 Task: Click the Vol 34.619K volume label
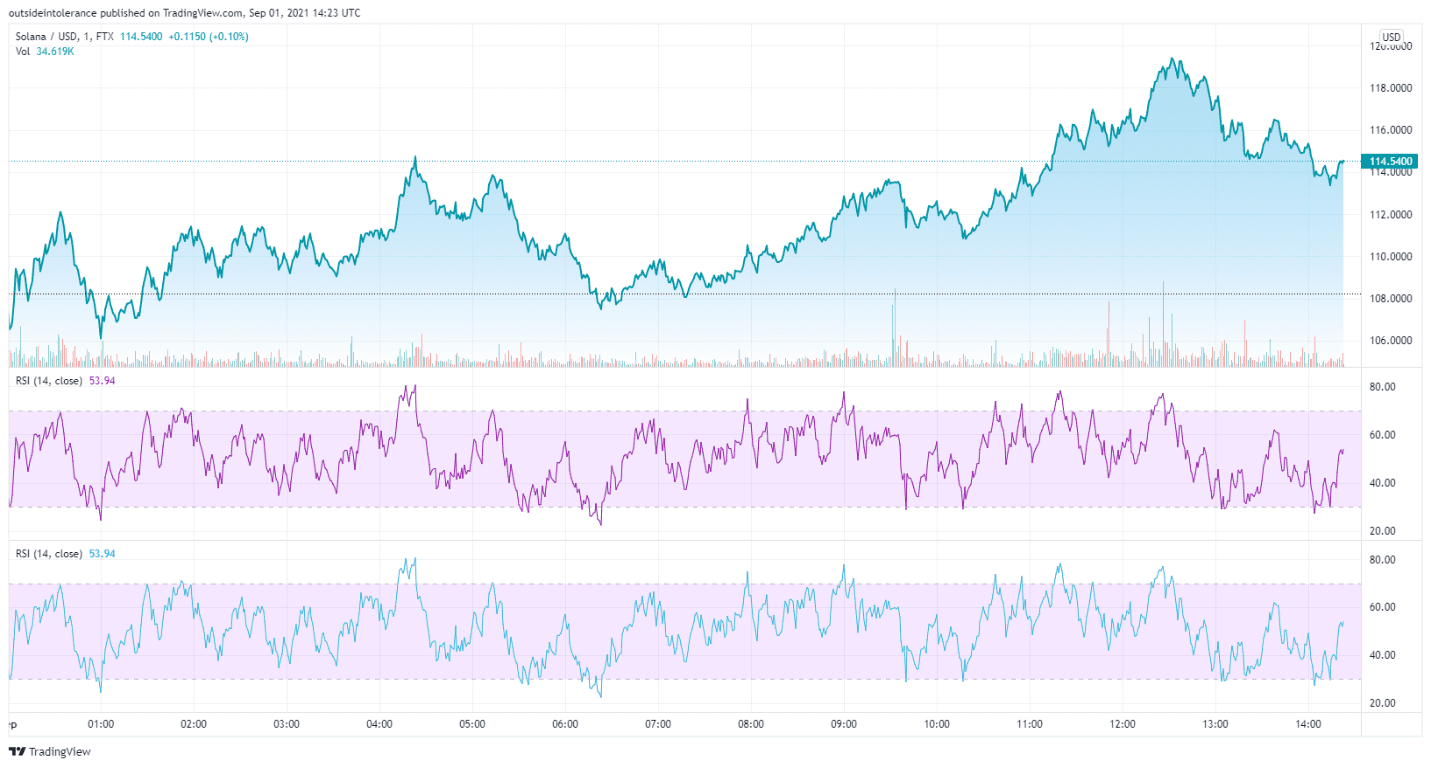(x=45, y=51)
